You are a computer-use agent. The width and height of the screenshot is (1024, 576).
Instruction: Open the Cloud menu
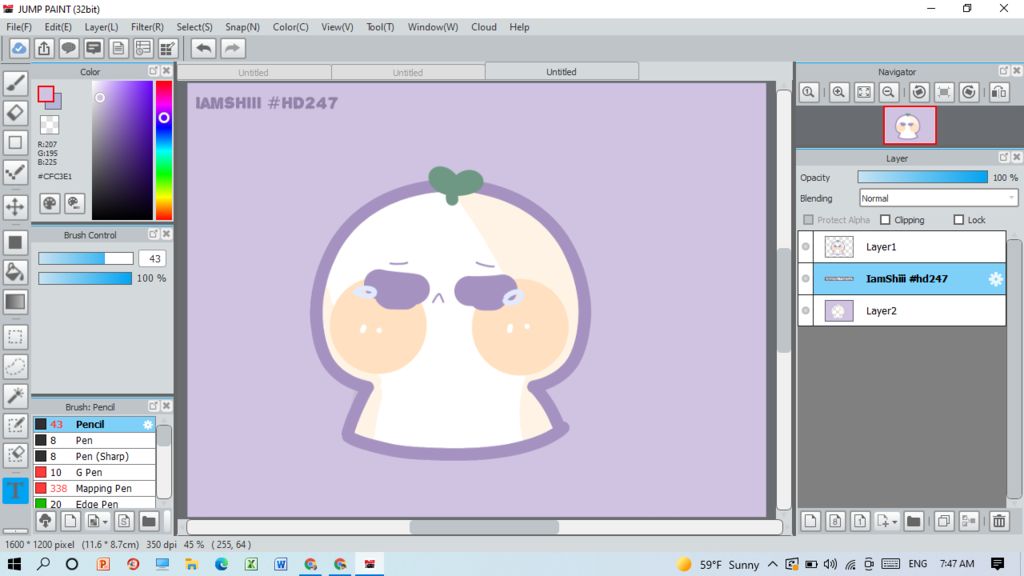484,27
